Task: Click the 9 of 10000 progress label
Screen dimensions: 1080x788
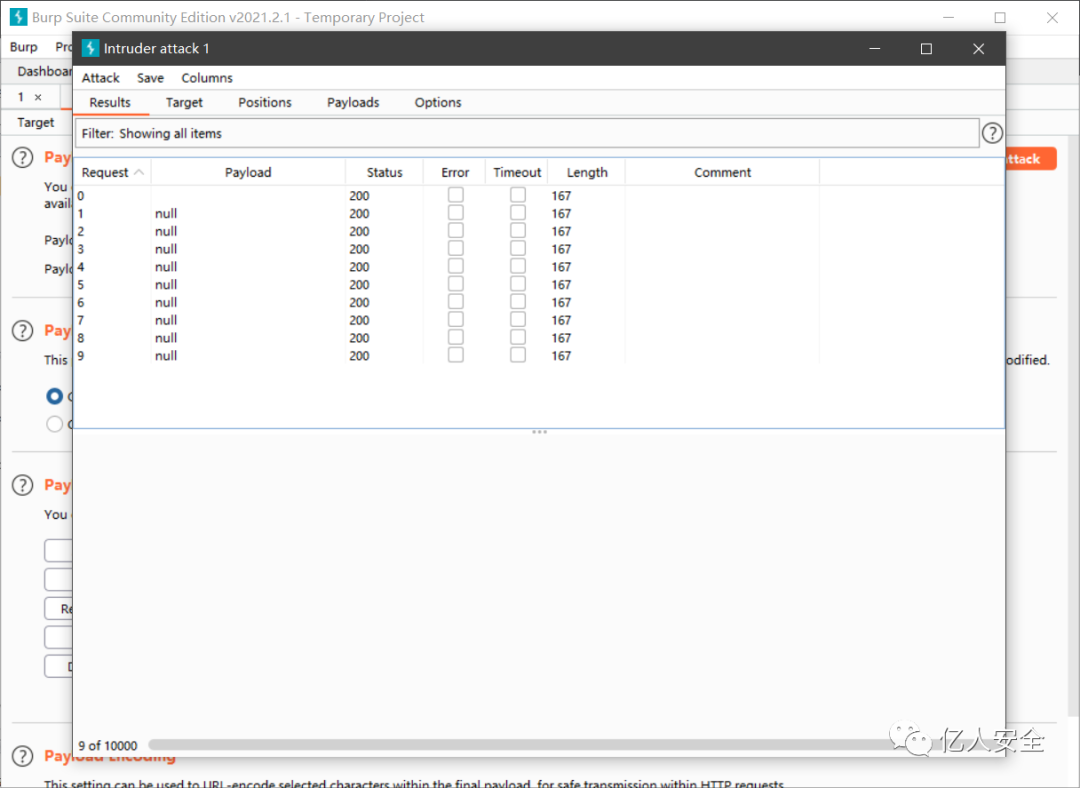Action: click(x=107, y=745)
